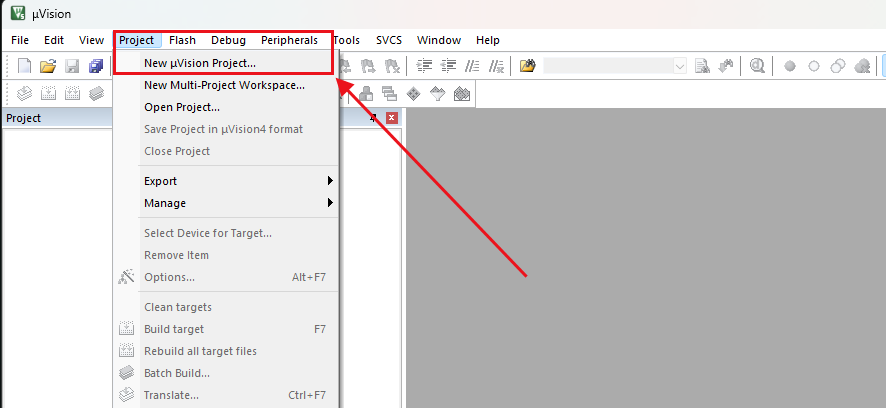Click the Project menu

(137, 40)
